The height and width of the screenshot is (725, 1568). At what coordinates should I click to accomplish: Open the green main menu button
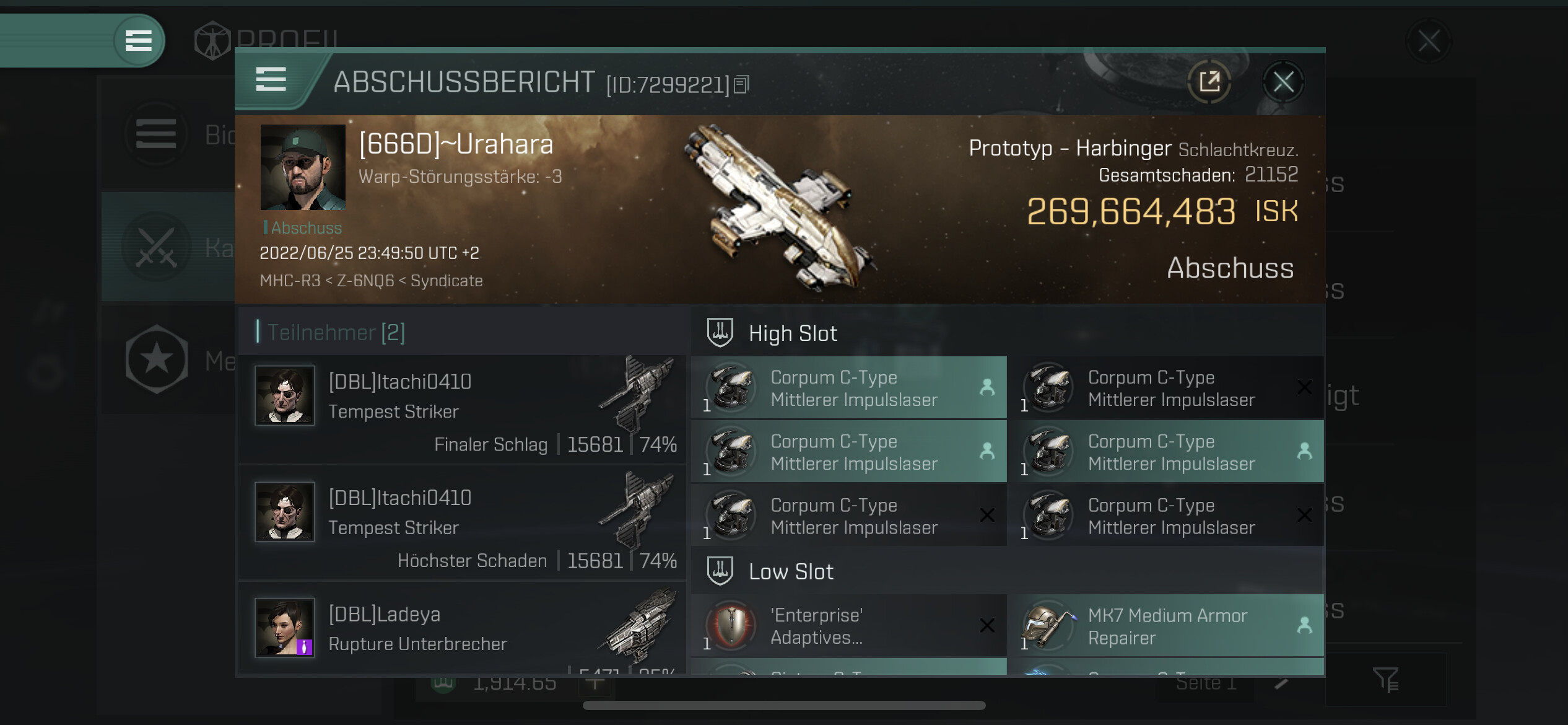coord(139,41)
